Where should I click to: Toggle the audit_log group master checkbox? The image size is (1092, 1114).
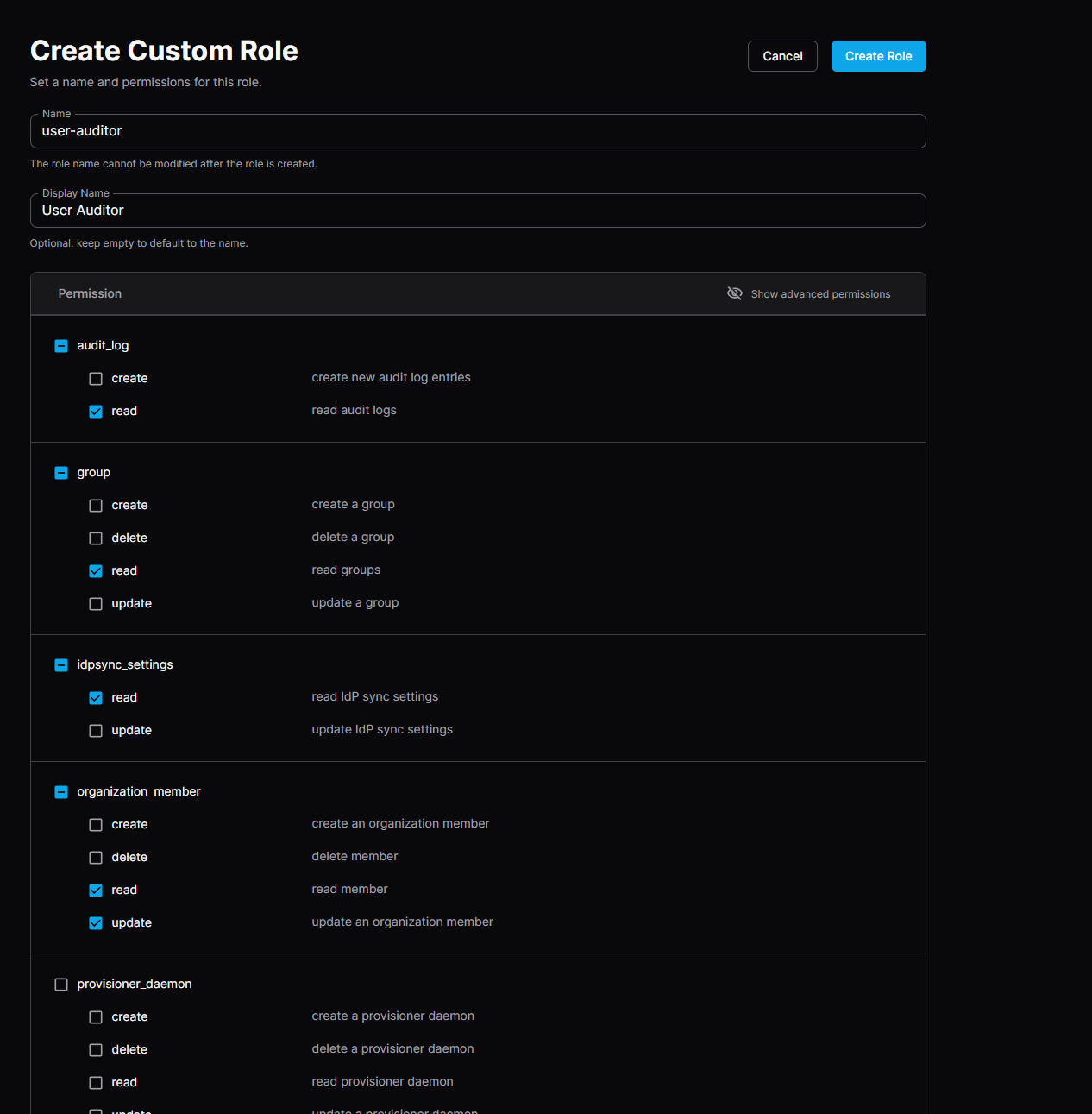click(60, 345)
